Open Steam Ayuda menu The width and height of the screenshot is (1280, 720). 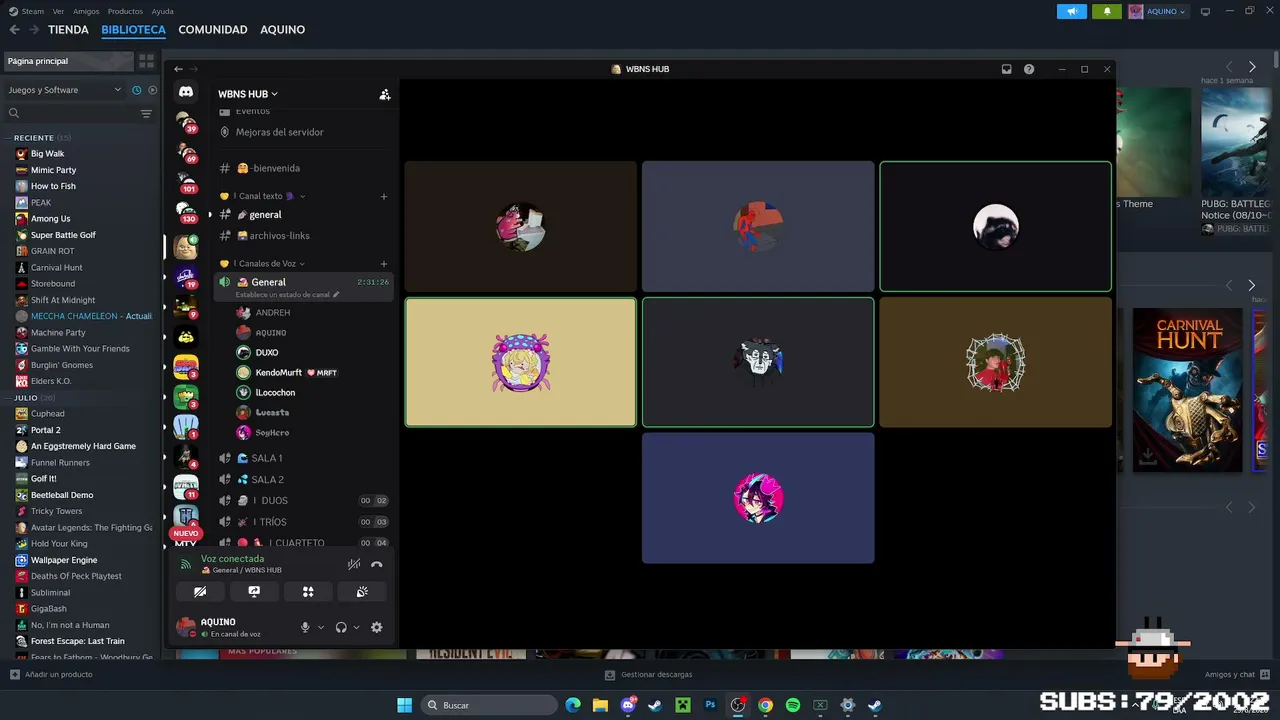(162, 11)
